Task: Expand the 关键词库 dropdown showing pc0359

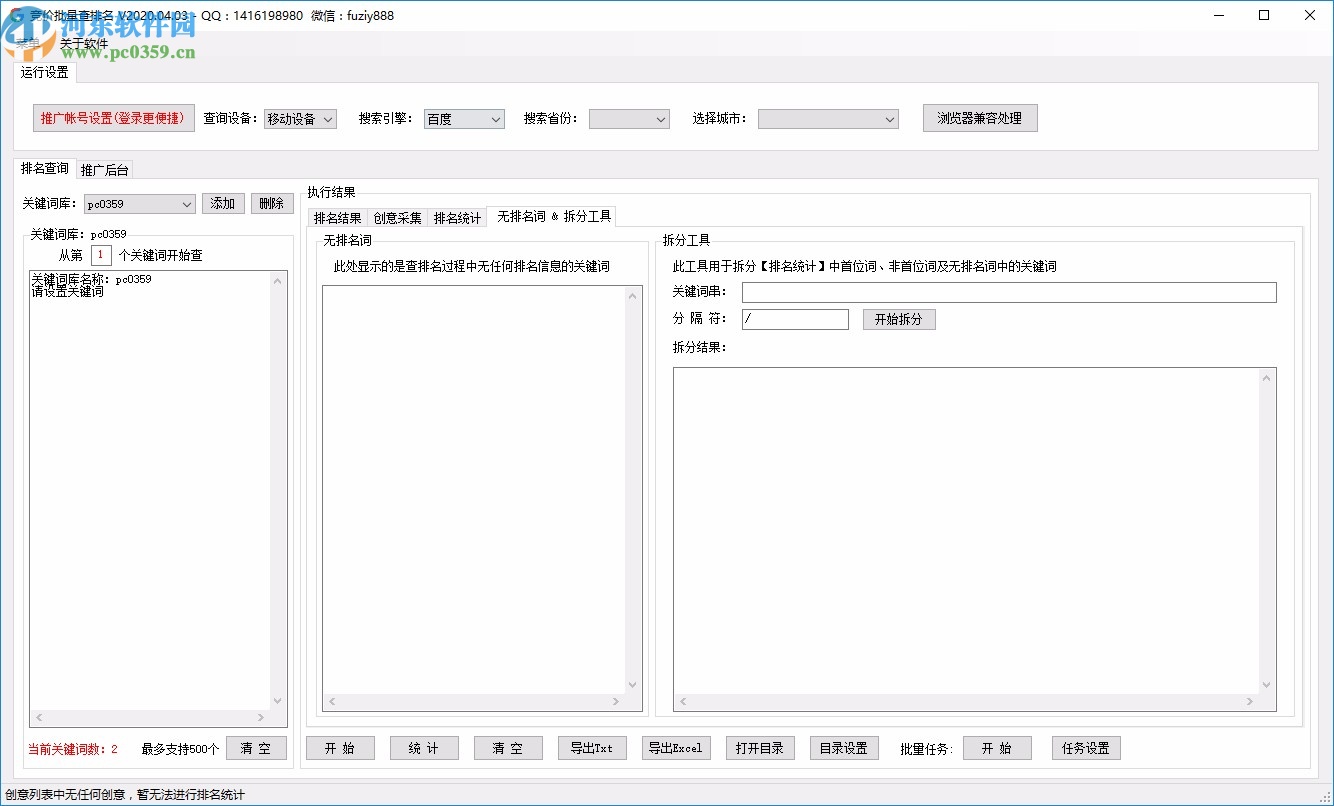Action: [138, 202]
